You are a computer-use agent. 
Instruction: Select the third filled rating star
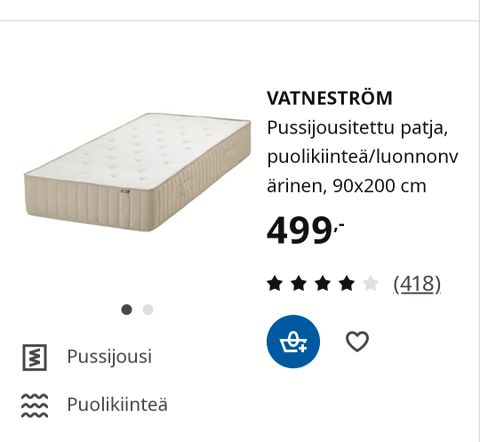point(323,284)
